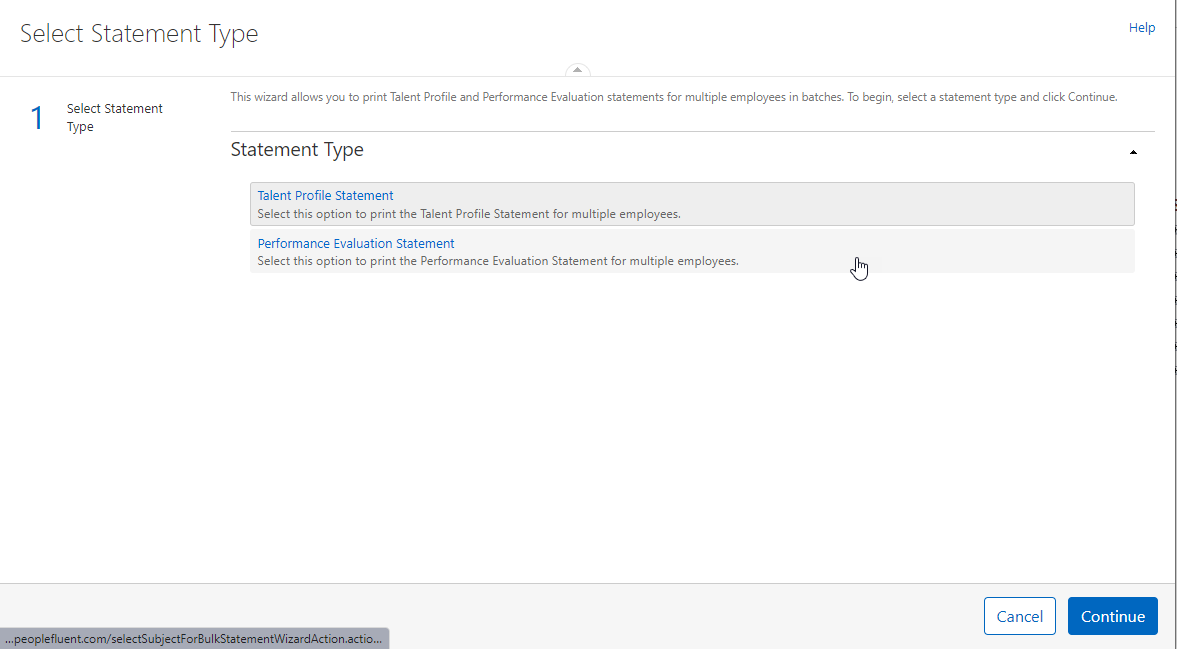Collapse the wizard header with the arrow tab
The height and width of the screenshot is (649, 1177).
577,70
